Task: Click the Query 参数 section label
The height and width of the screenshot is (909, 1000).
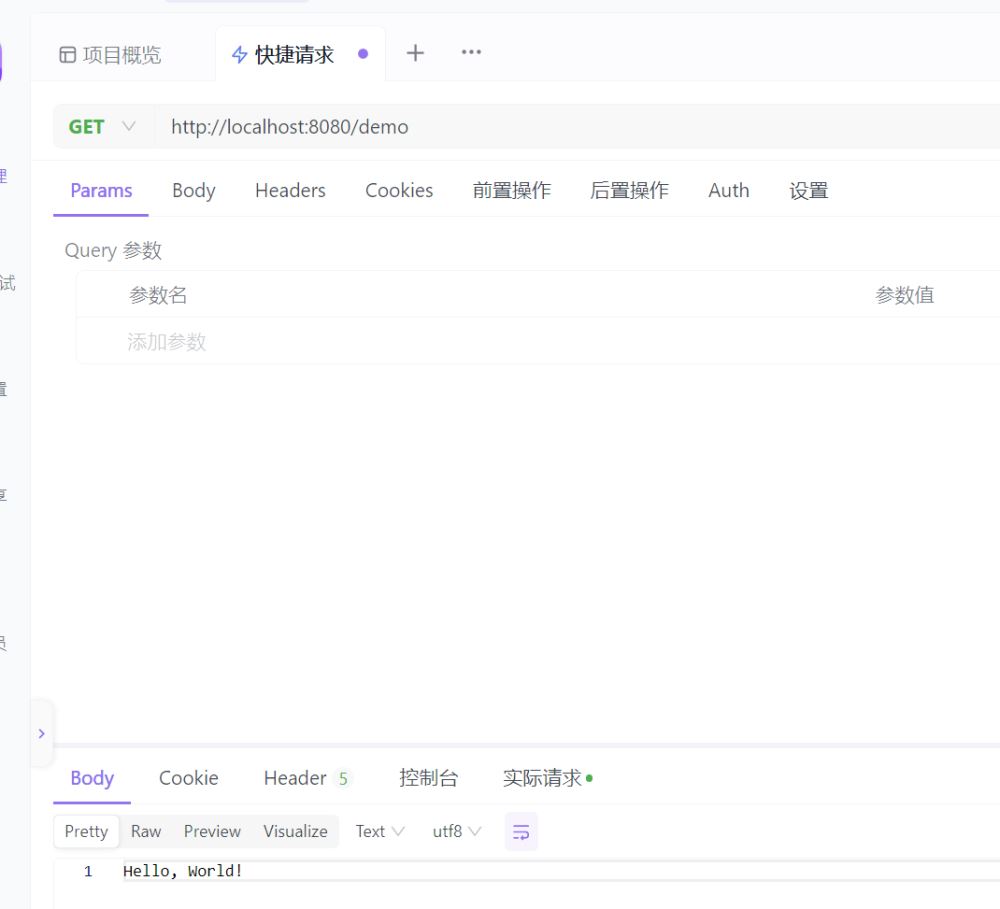Action: tap(113, 250)
